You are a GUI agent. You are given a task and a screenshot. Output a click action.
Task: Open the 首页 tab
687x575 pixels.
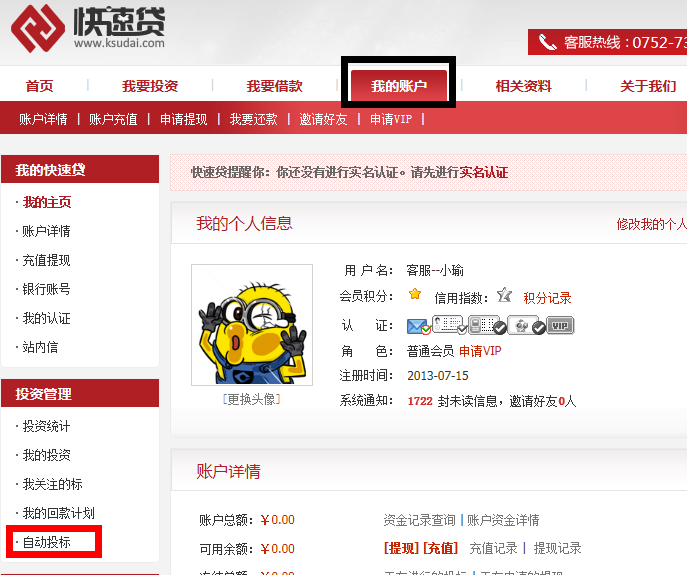pyautogui.click(x=39, y=86)
